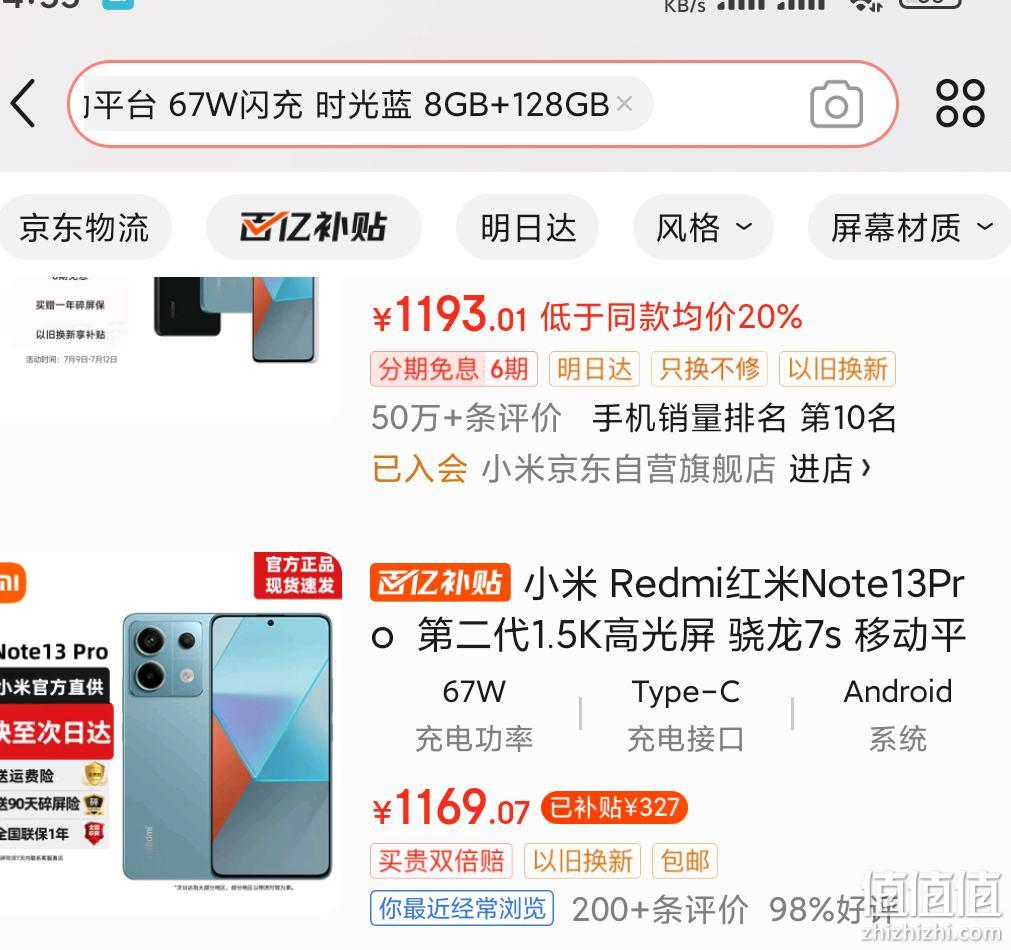Viewport: 1011px width, 950px height.
Task: Tap the 官方正品 现货速发 corner badge
Action: point(298,575)
